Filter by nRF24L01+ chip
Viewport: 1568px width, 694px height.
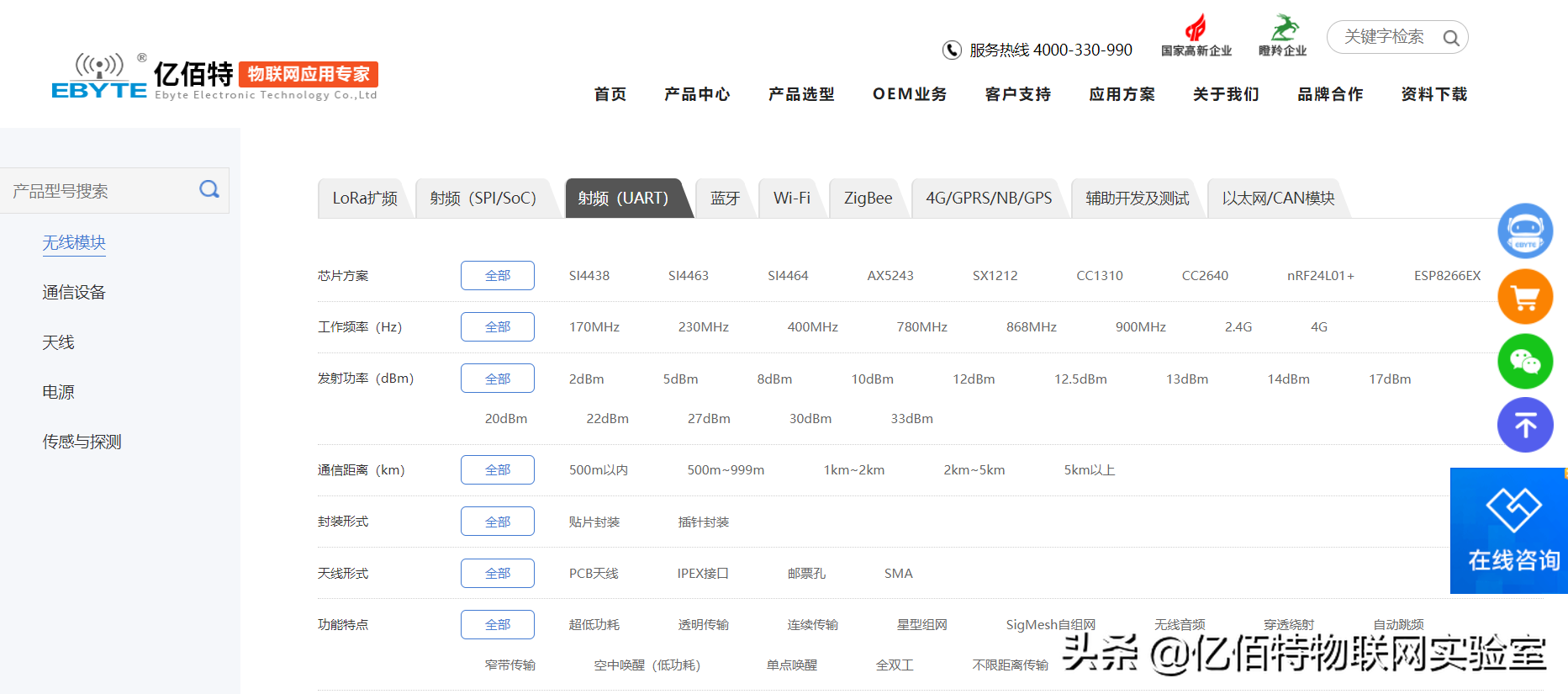pyautogui.click(x=1321, y=276)
